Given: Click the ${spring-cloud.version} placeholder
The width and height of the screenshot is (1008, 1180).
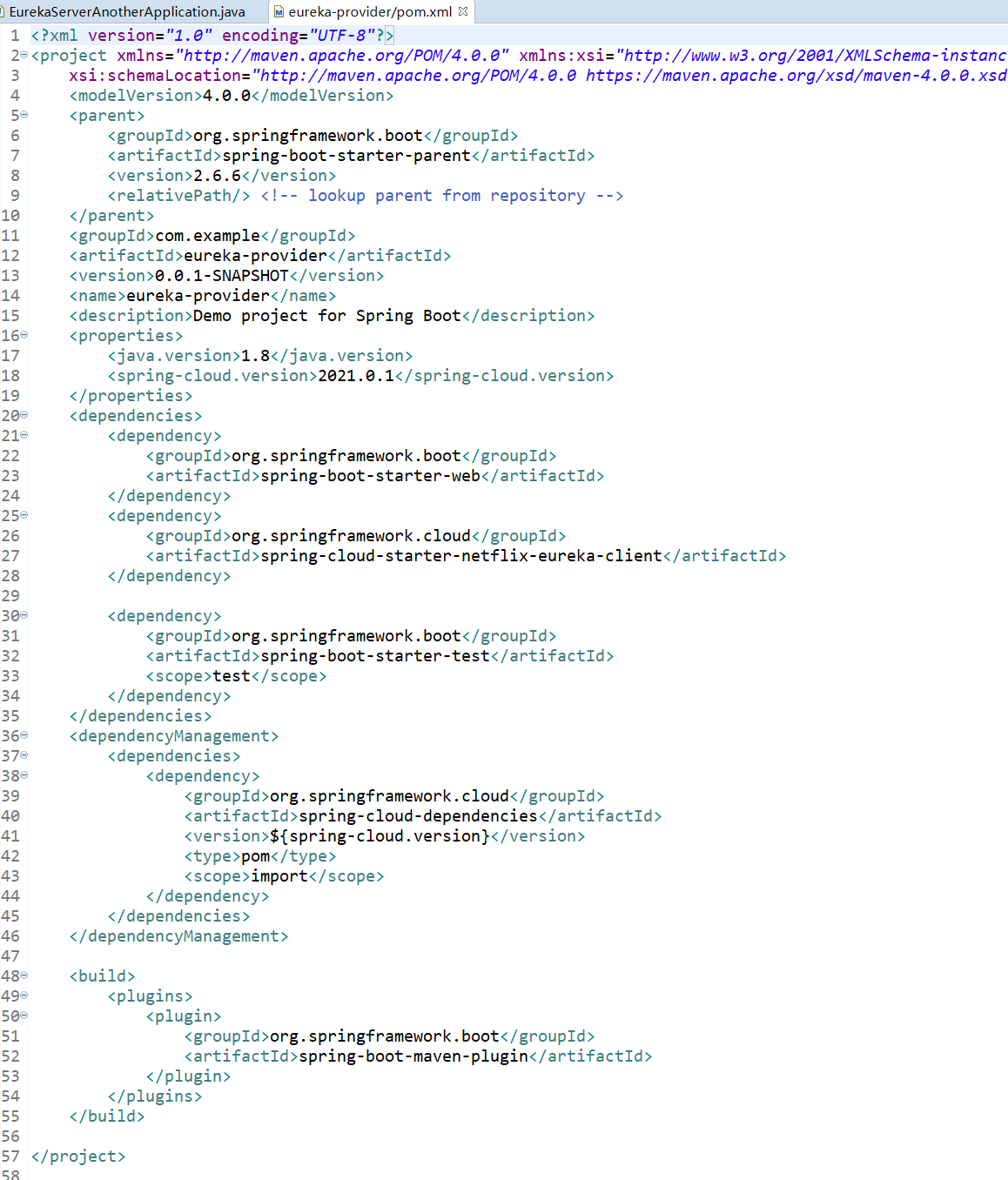Looking at the screenshot, I should click(380, 836).
